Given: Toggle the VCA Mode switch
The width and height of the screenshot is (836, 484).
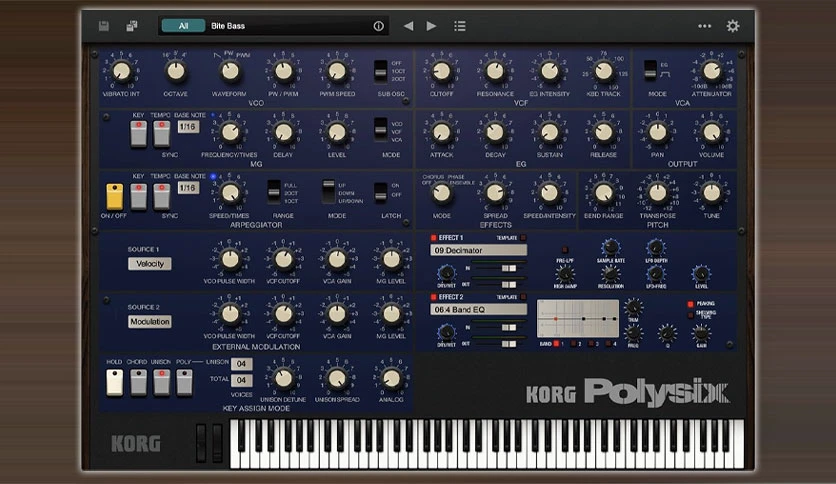Looking at the screenshot, I should (x=650, y=70).
